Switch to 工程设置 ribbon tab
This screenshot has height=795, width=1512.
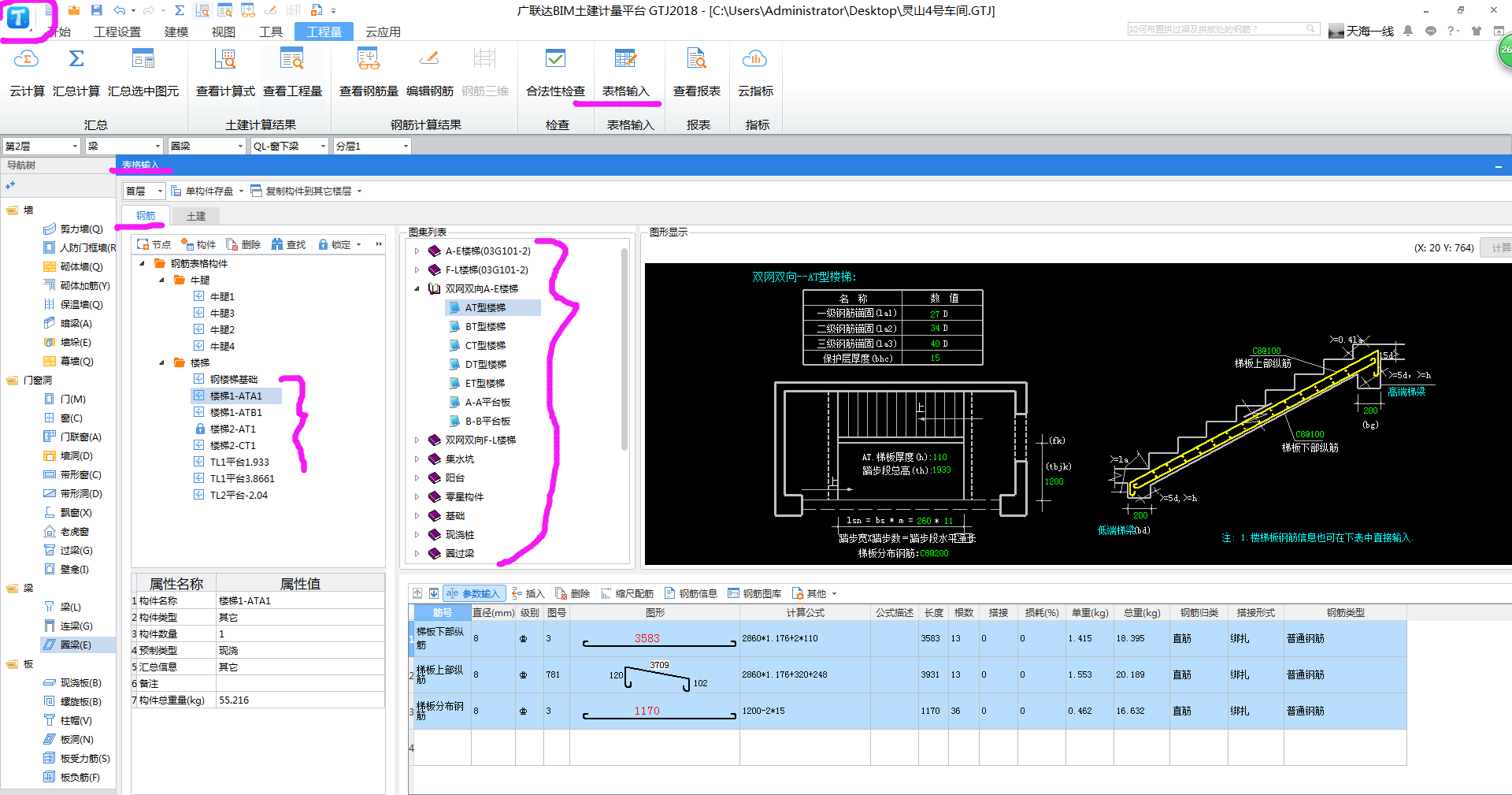click(117, 32)
